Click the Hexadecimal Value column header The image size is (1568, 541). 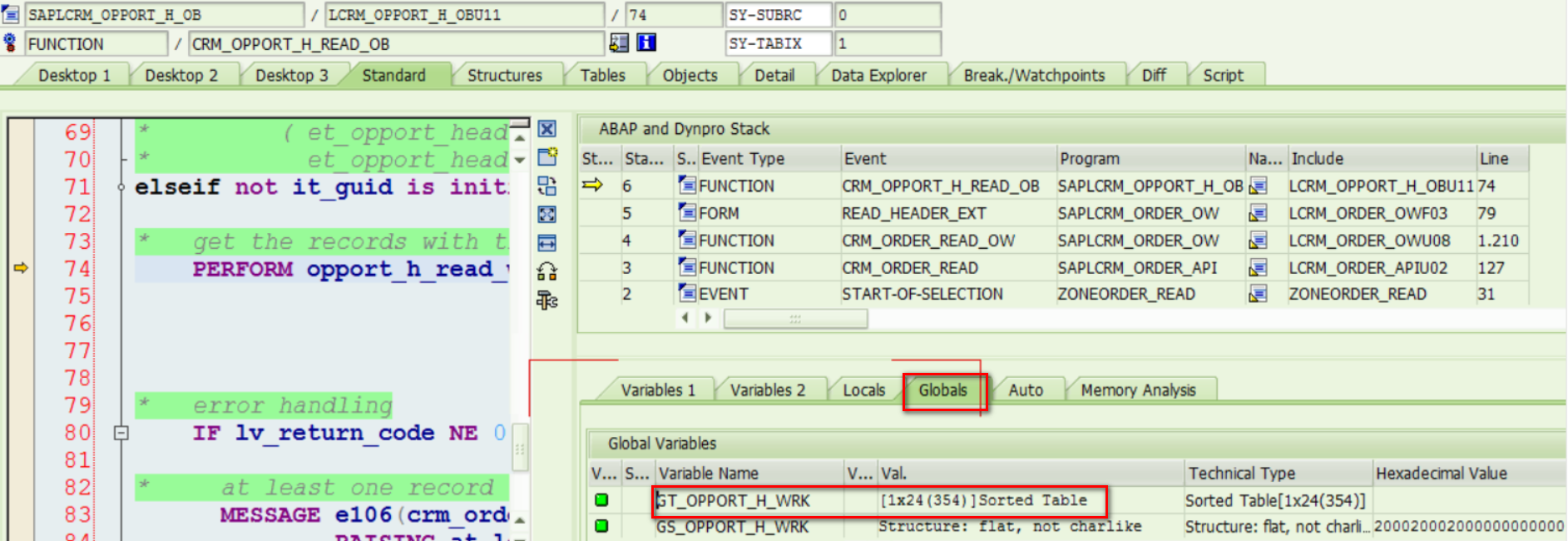coord(1470,473)
